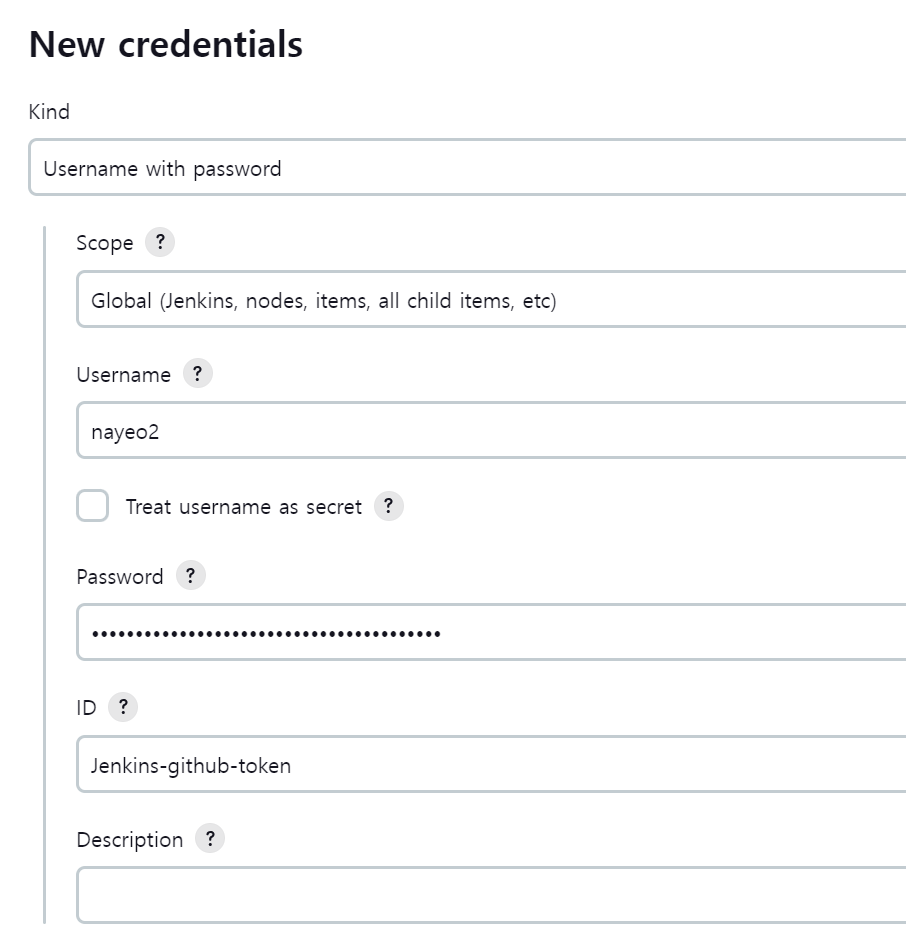Open the Scope help question mark

pos(159,243)
